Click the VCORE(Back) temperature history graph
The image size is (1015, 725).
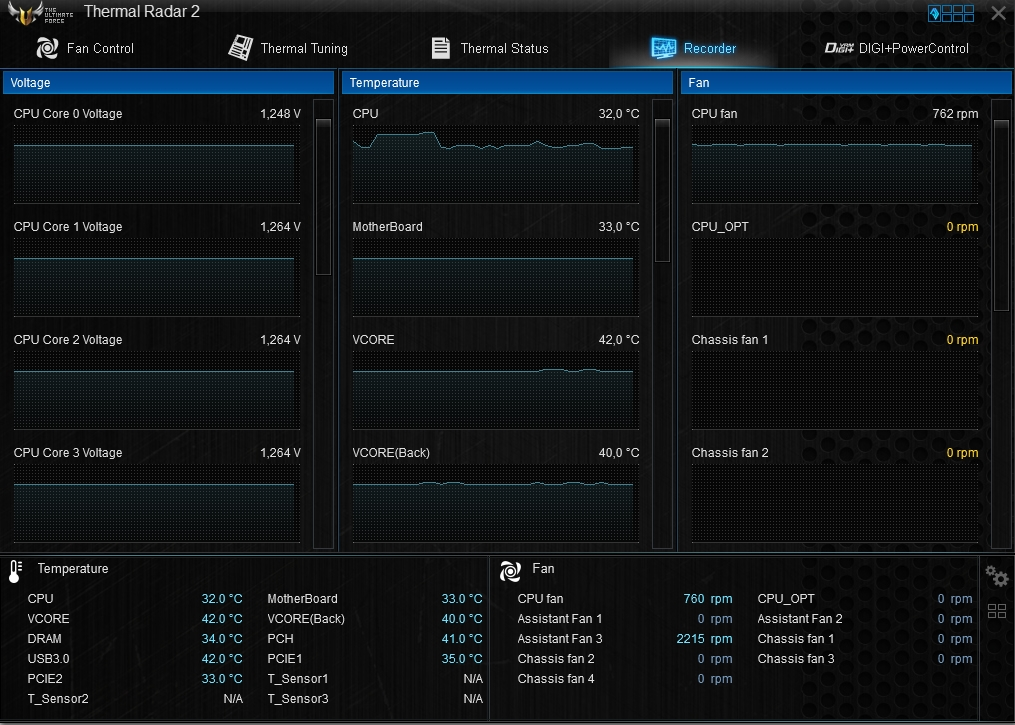[x=496, y=504]
